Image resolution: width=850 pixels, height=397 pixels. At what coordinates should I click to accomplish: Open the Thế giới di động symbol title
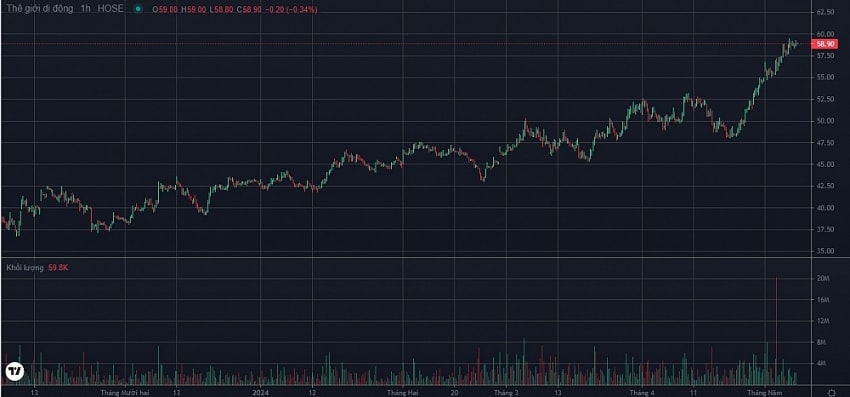pos(38,9)
